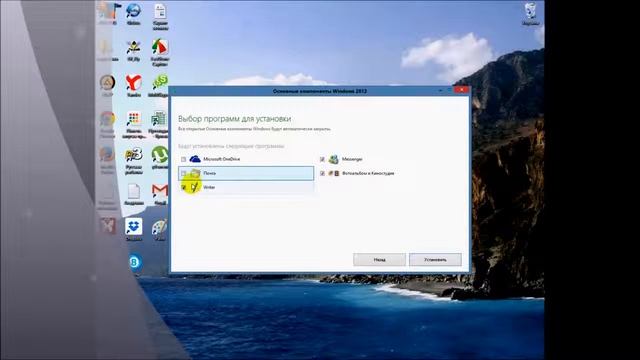Select the Фотоальбом и Киностудия label
The image size is (640, 360).
pyautogui.click(x=368, y=173)
